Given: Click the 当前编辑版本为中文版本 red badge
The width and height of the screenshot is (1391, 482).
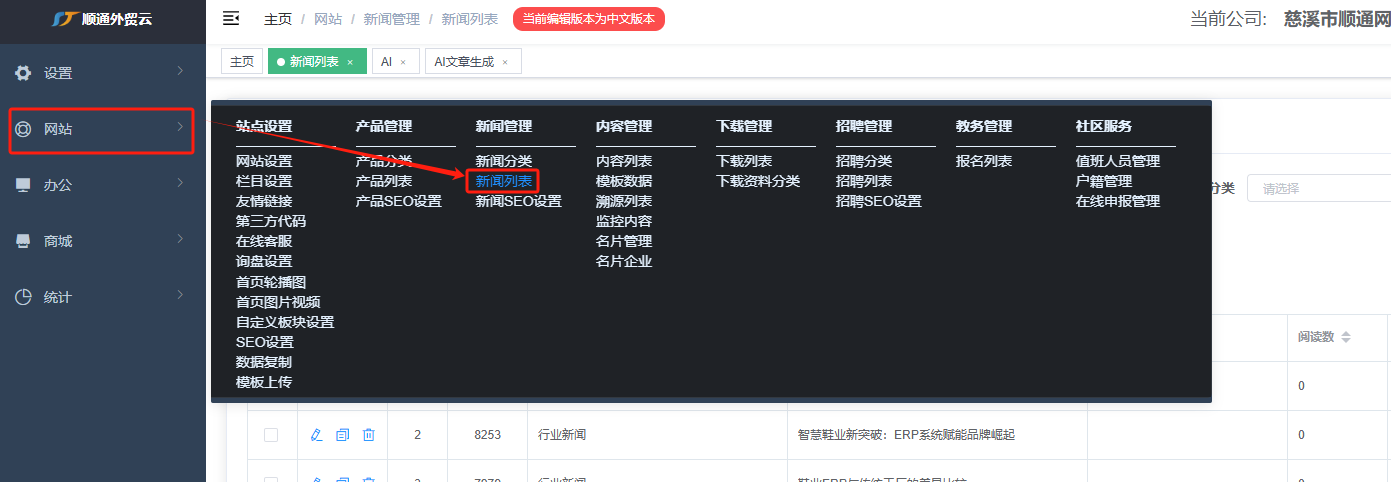Looking at the screenshot, I should 589,19.
